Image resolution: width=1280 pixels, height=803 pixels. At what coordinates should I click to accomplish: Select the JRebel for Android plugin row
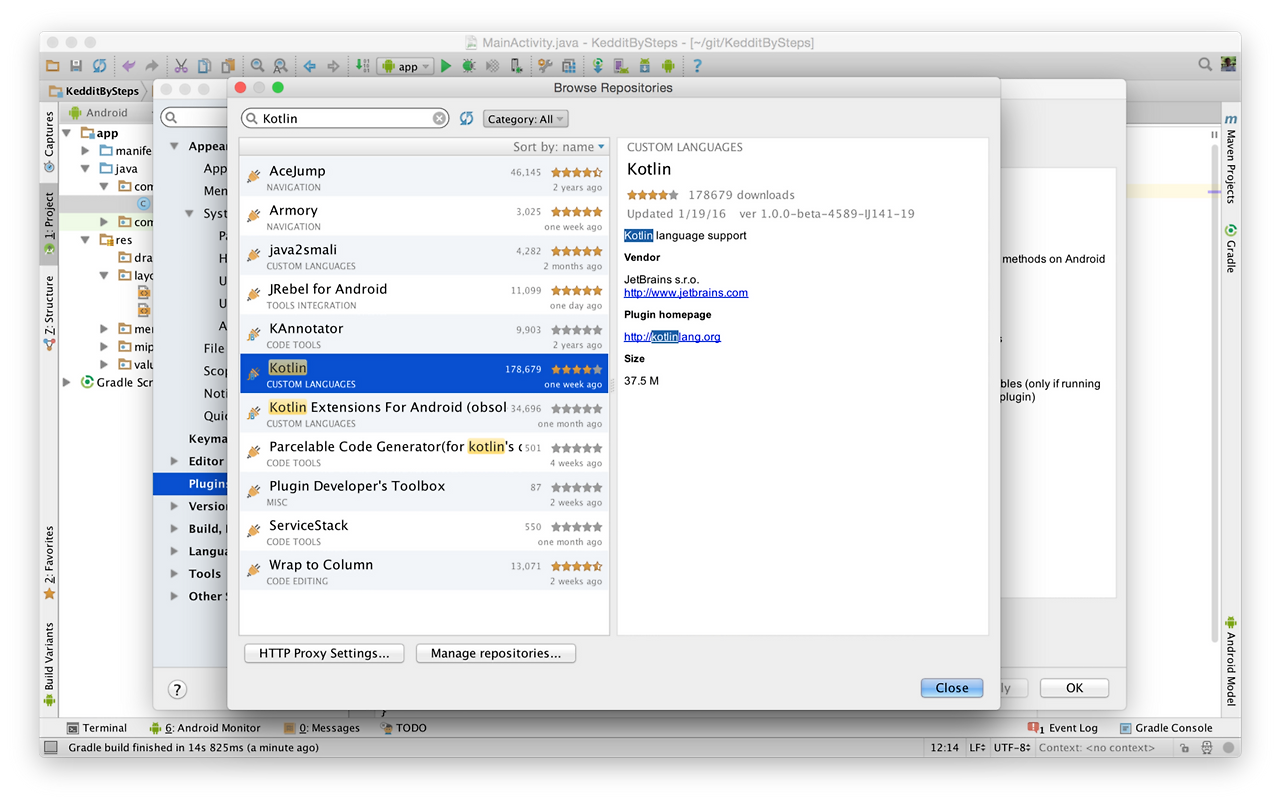(x=424, y=295)
